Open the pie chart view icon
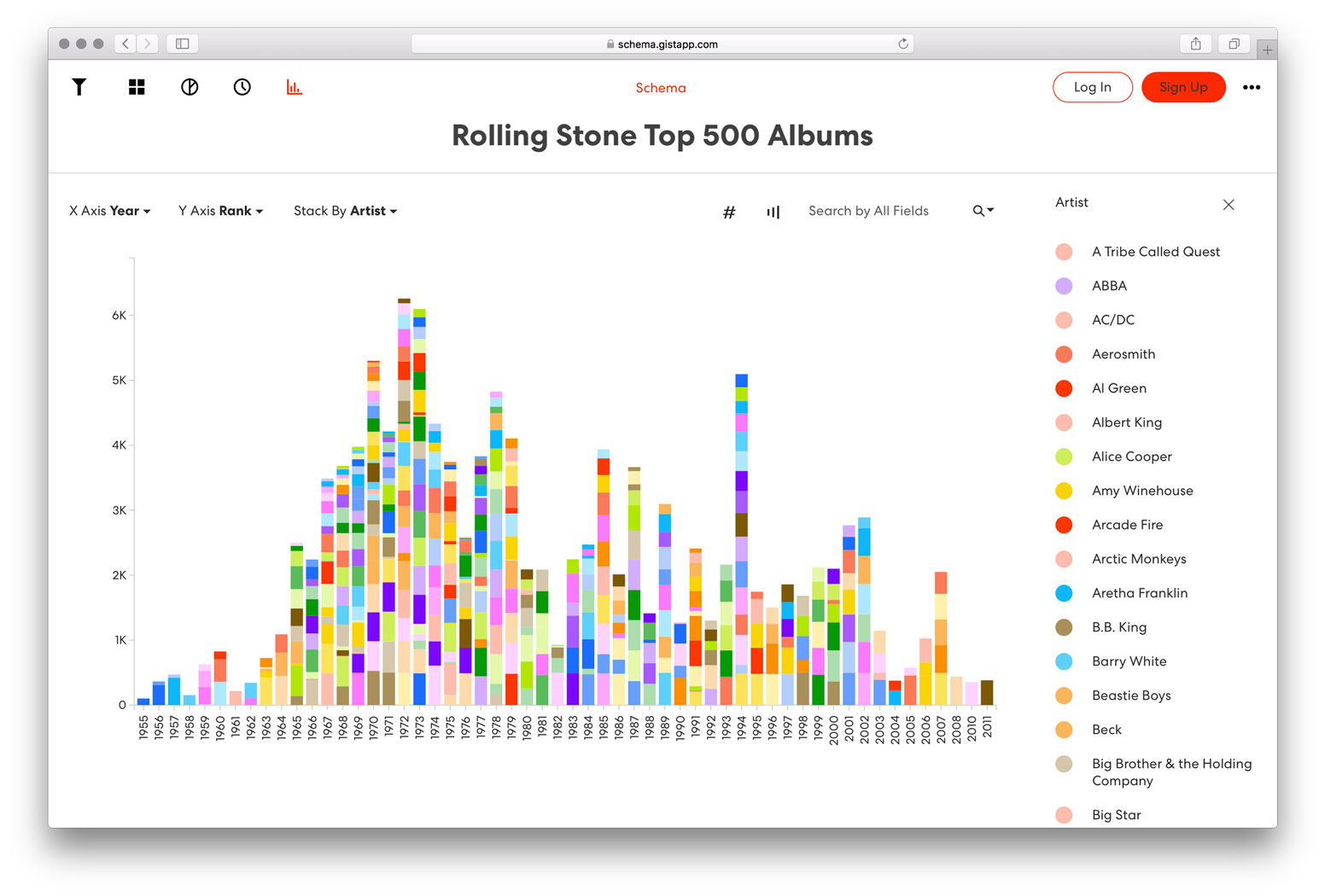 (190, 87)
